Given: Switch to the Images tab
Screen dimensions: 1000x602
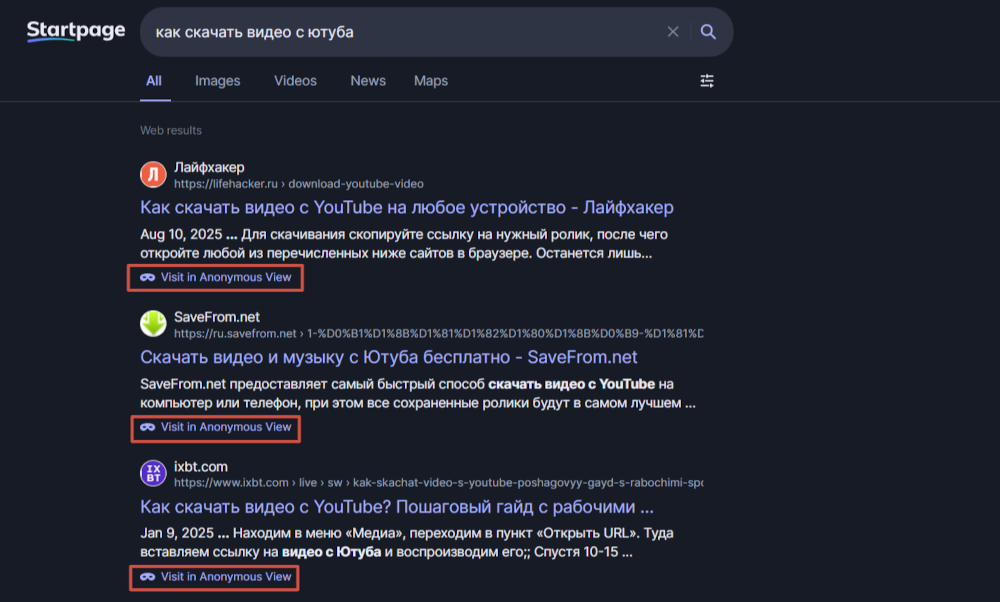Looking at the screenshot, I should point(217,81).
